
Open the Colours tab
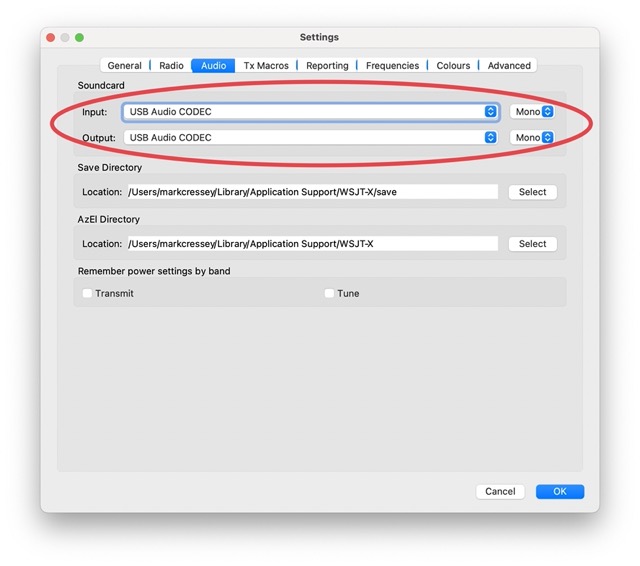453,66
